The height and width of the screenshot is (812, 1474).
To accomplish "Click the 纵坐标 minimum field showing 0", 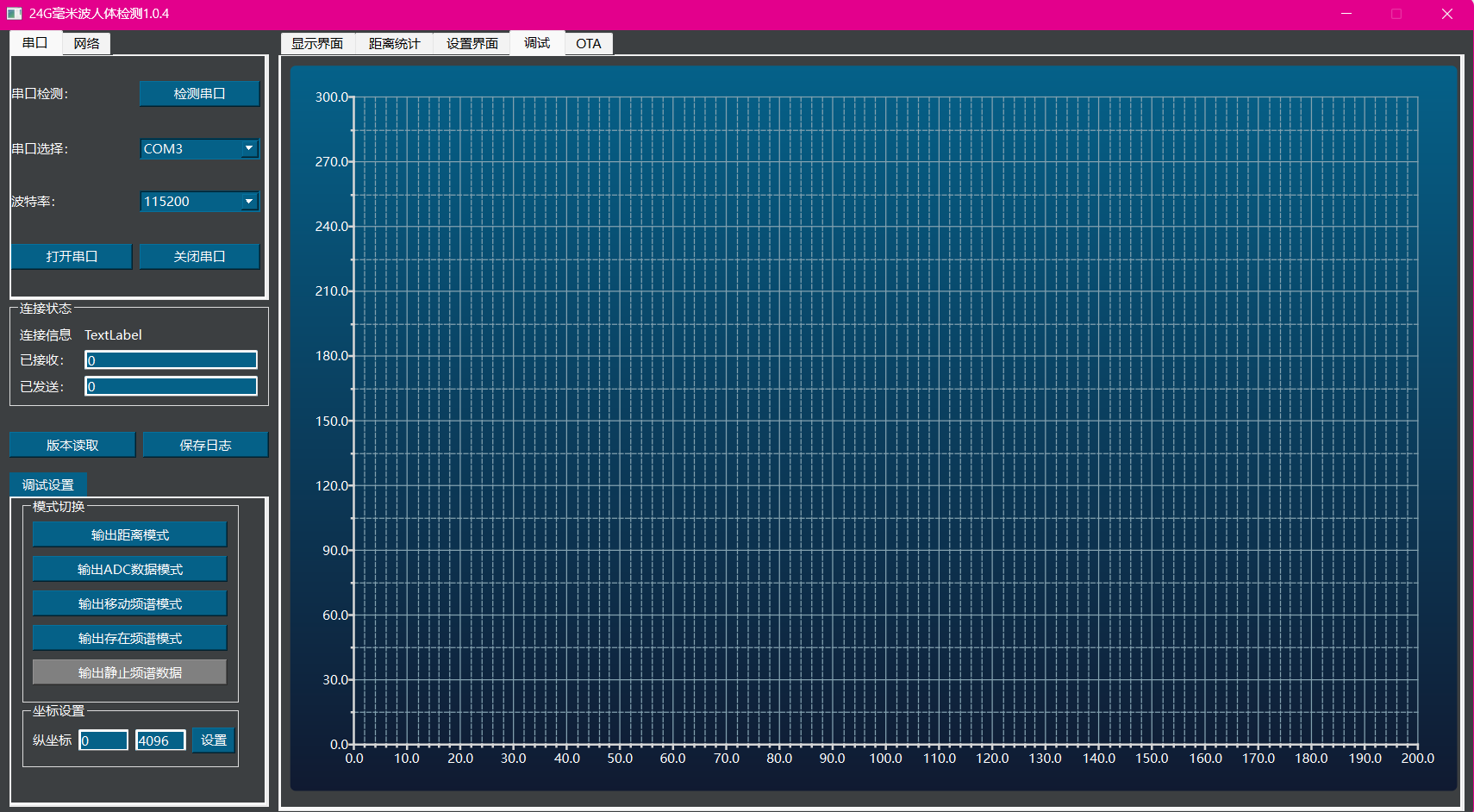I will pos(103,740).
